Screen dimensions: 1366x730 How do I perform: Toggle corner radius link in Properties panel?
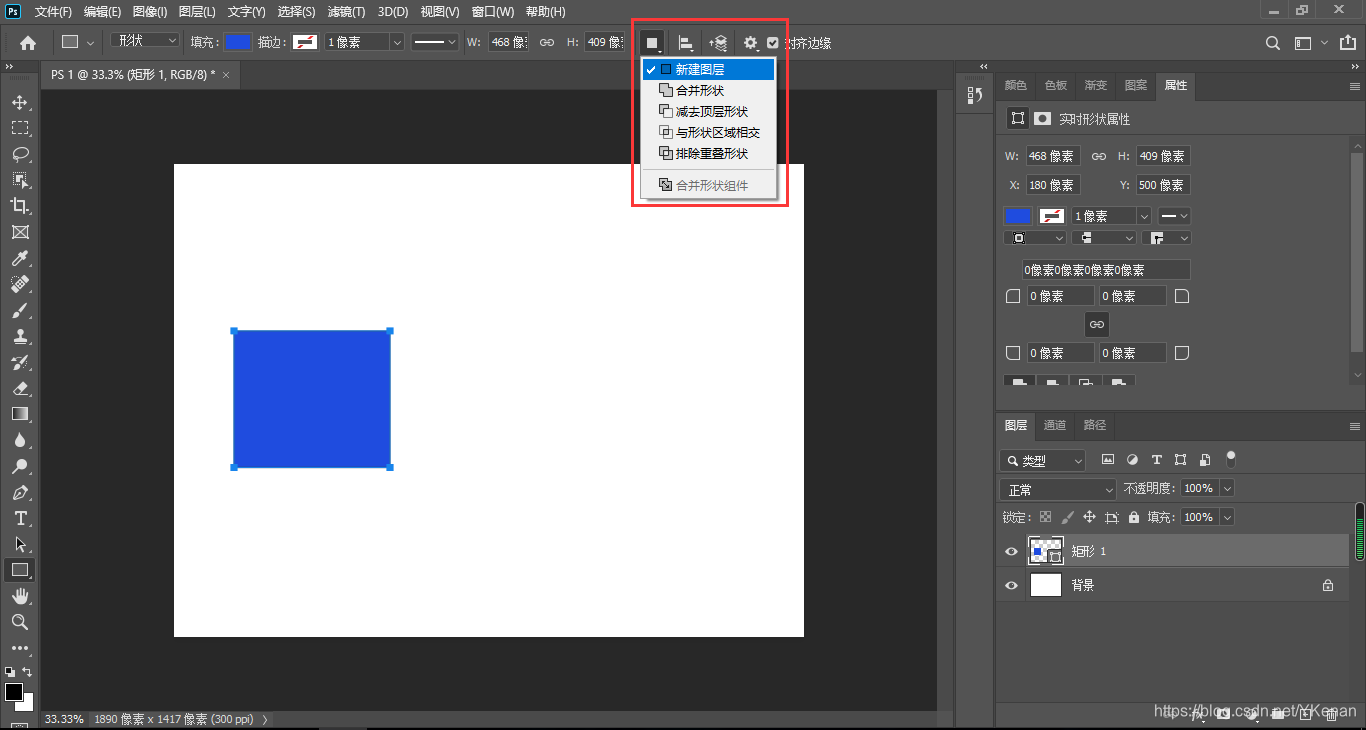point(1097,324)
